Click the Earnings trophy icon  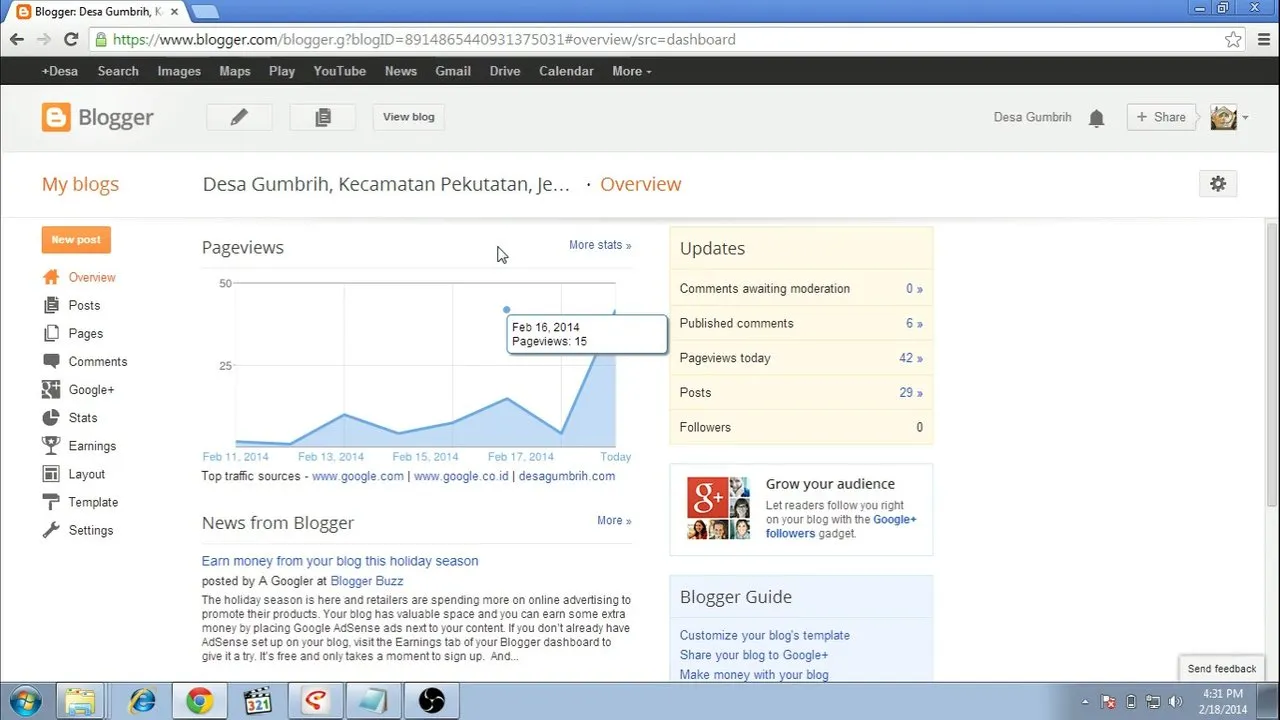pyautogui.click(x=51, y=445)
